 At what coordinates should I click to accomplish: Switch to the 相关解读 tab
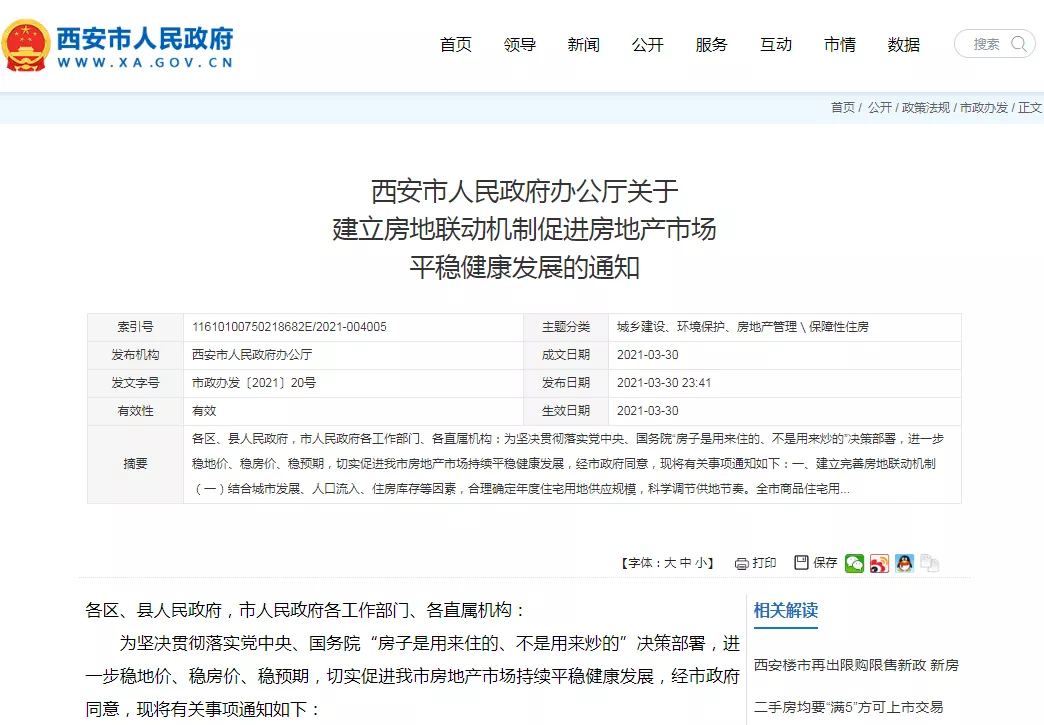(786, 610)
